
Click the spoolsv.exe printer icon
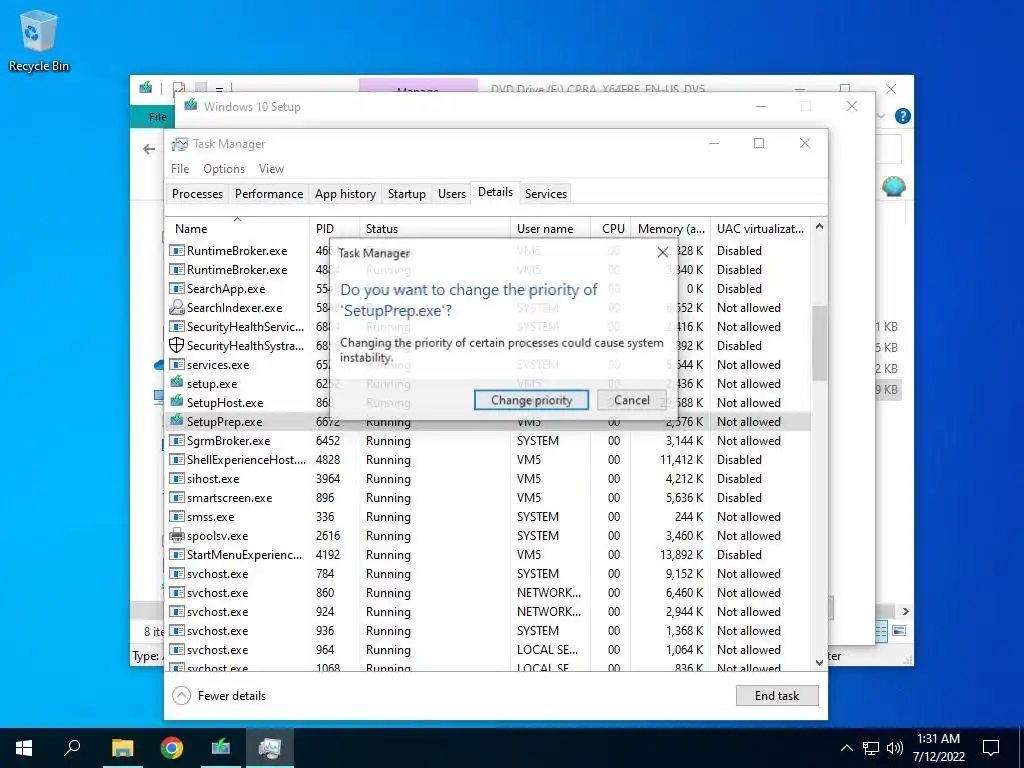click(176, 536)
